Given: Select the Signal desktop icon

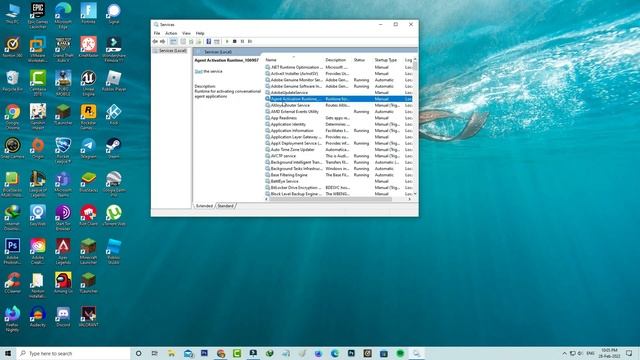Looking at the screenshot, I should click(113, 13).
